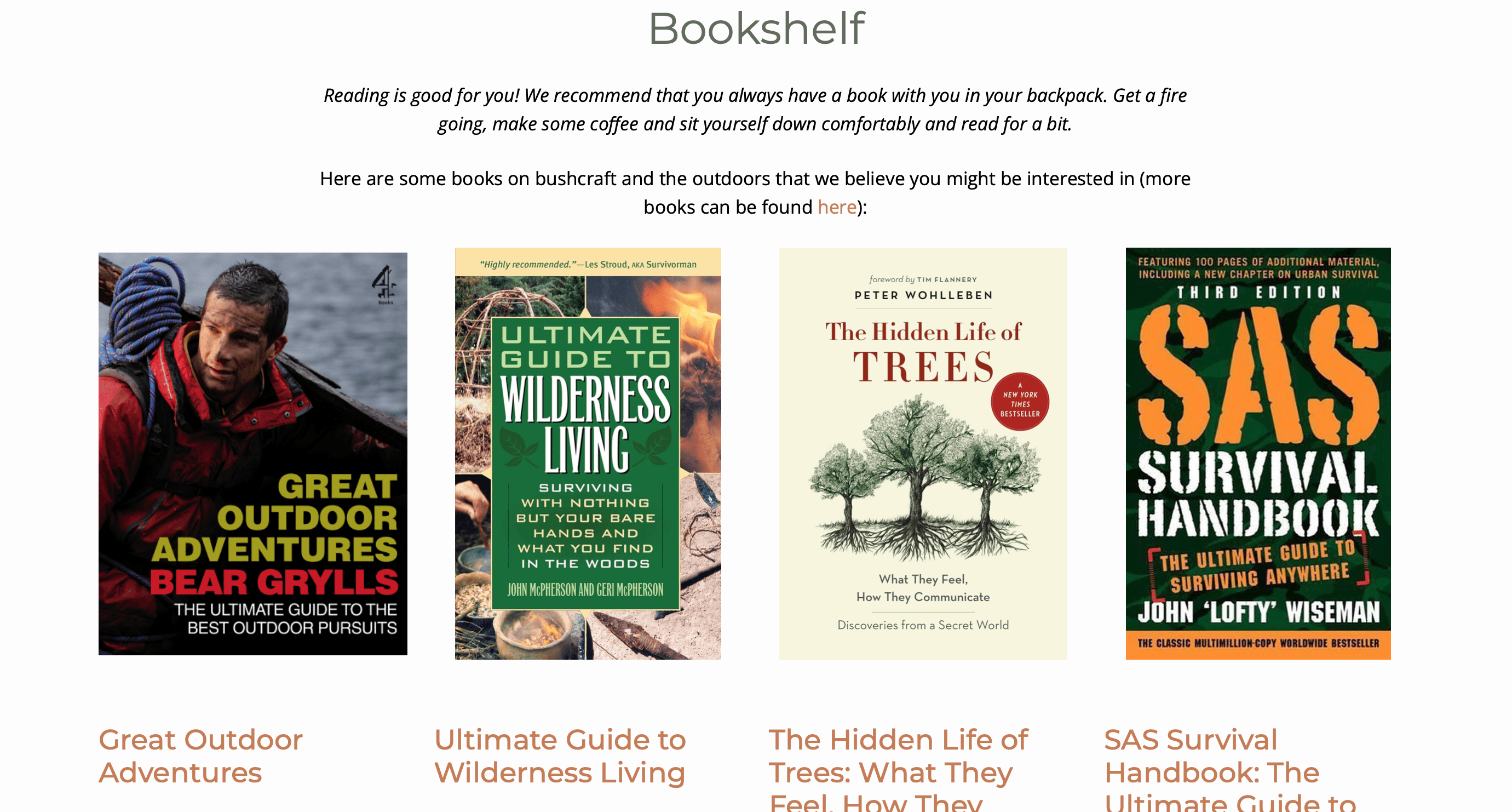Click the 'Highly recommended' Les Stroud quote banner
The image size is (1512, 812).
coord(588,264)
